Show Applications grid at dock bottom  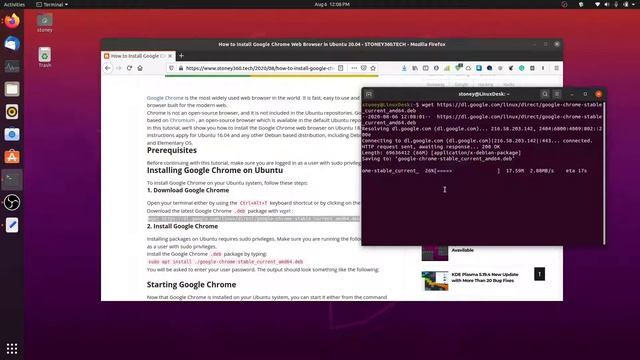click(12, 348)
